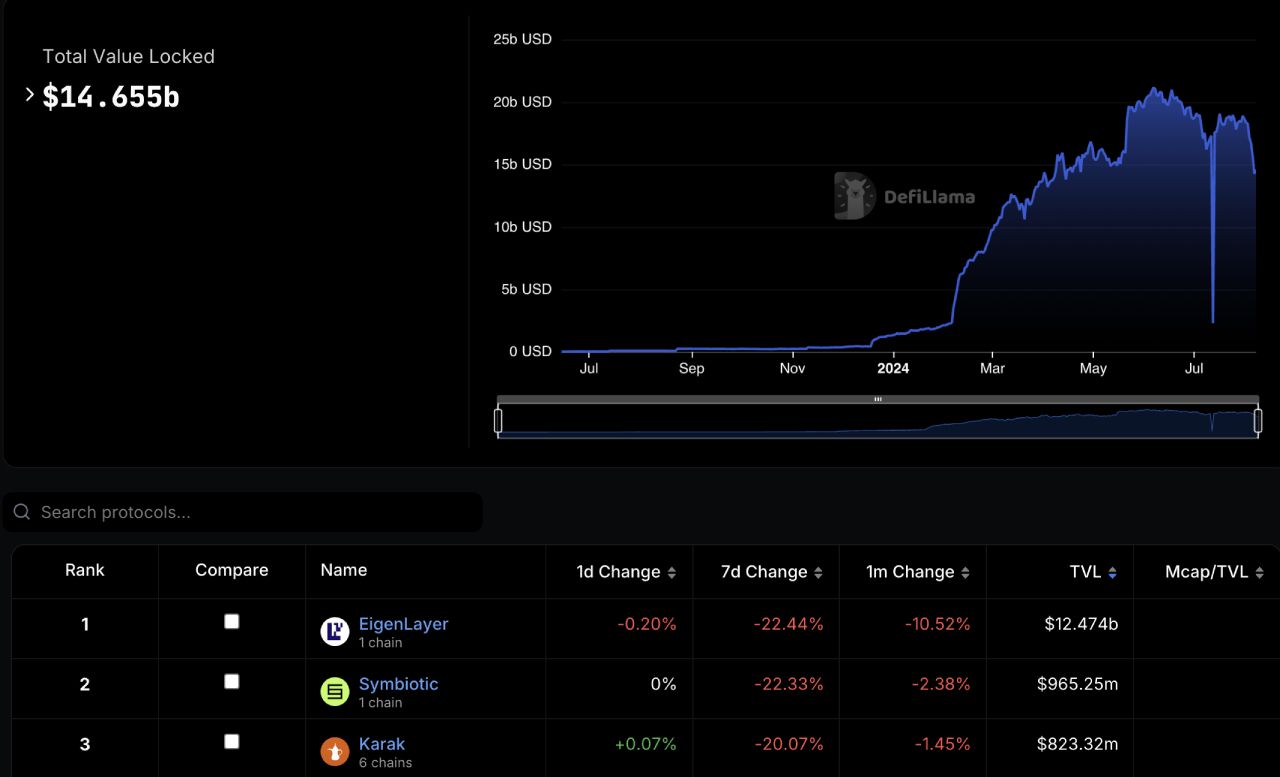Click the Symbiotic logo icon
This screenshot has width=1280, height=777.
pos(334,691)
